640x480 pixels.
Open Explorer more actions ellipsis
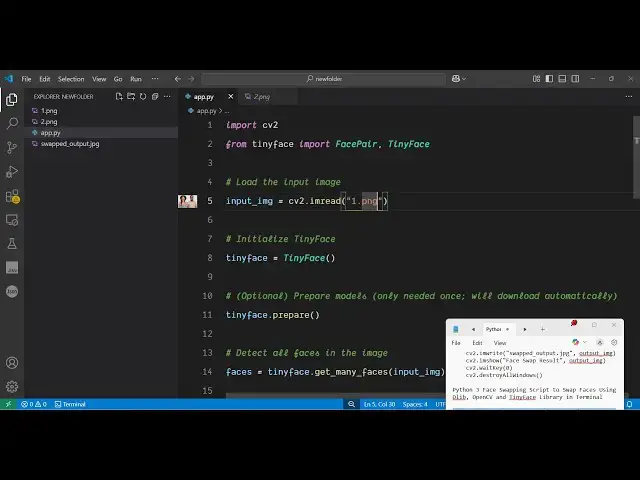tap(167, 96)
